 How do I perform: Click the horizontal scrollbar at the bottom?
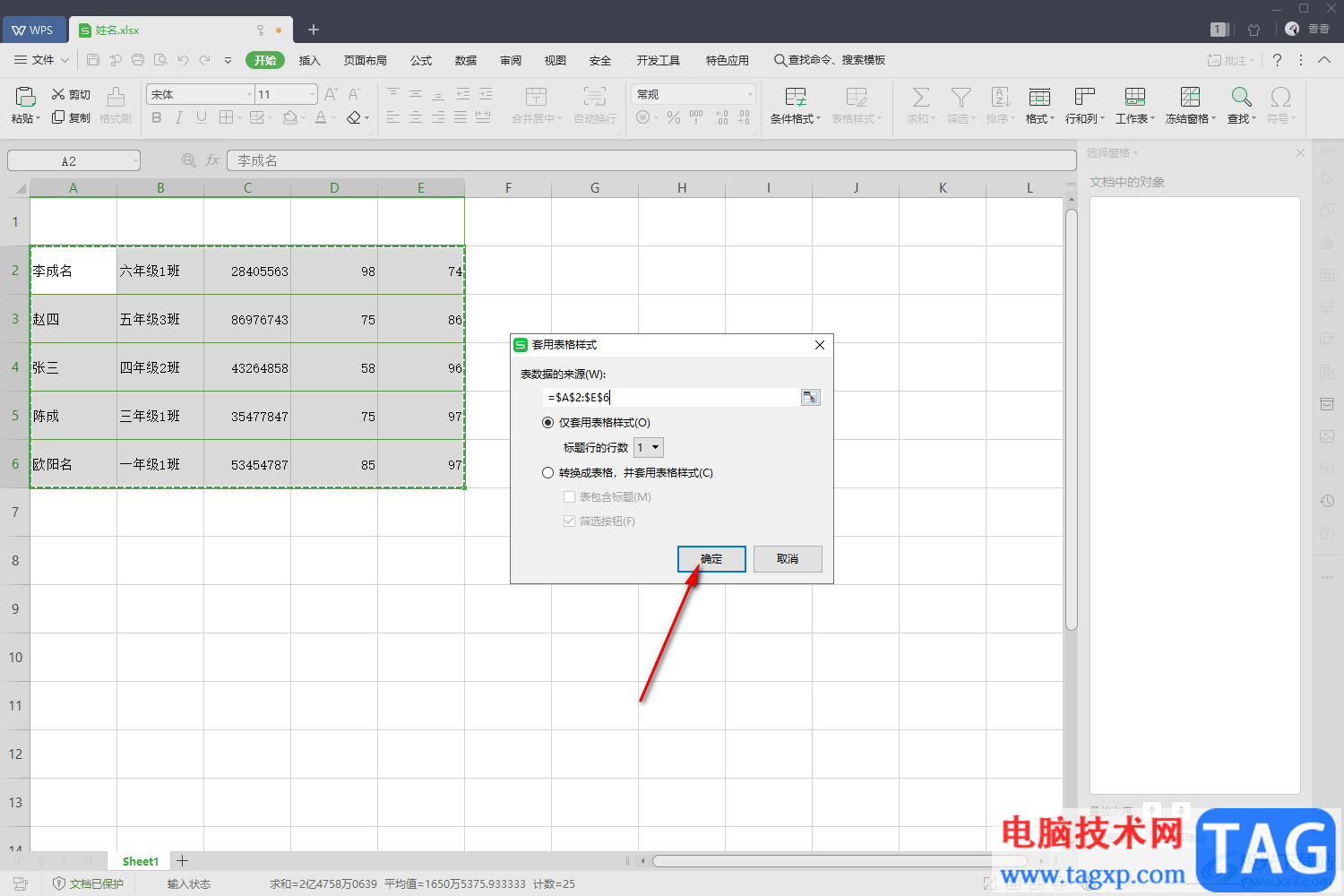point(840,861)
